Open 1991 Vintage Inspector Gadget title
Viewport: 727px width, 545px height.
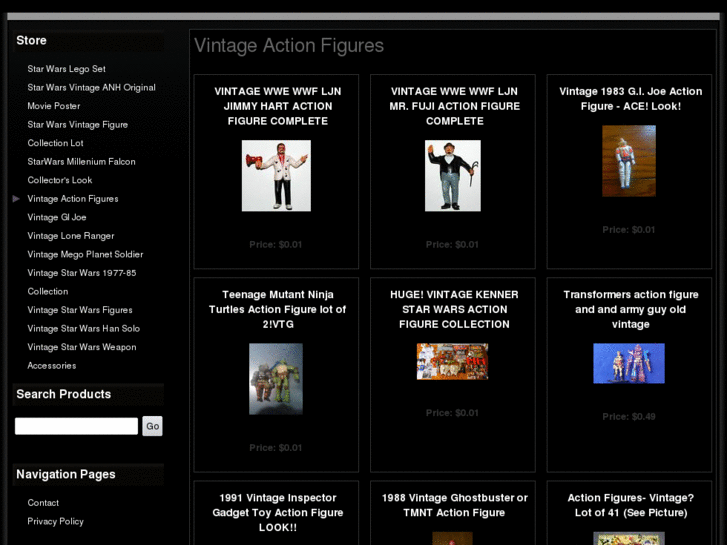click(277, 513)
